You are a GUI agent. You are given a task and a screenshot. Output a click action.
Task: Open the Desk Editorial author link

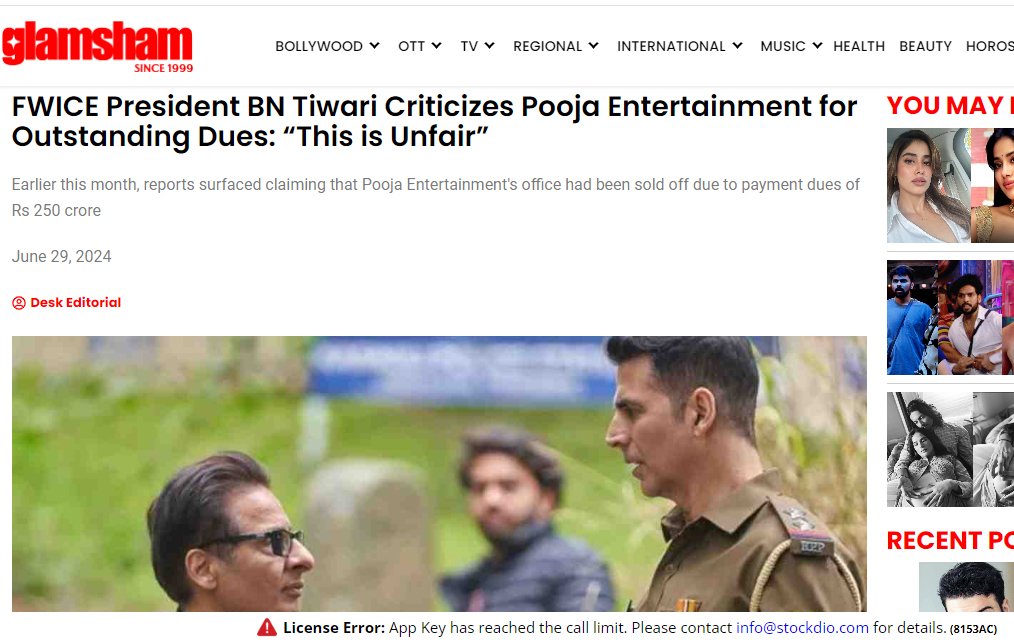pos(76,303)
